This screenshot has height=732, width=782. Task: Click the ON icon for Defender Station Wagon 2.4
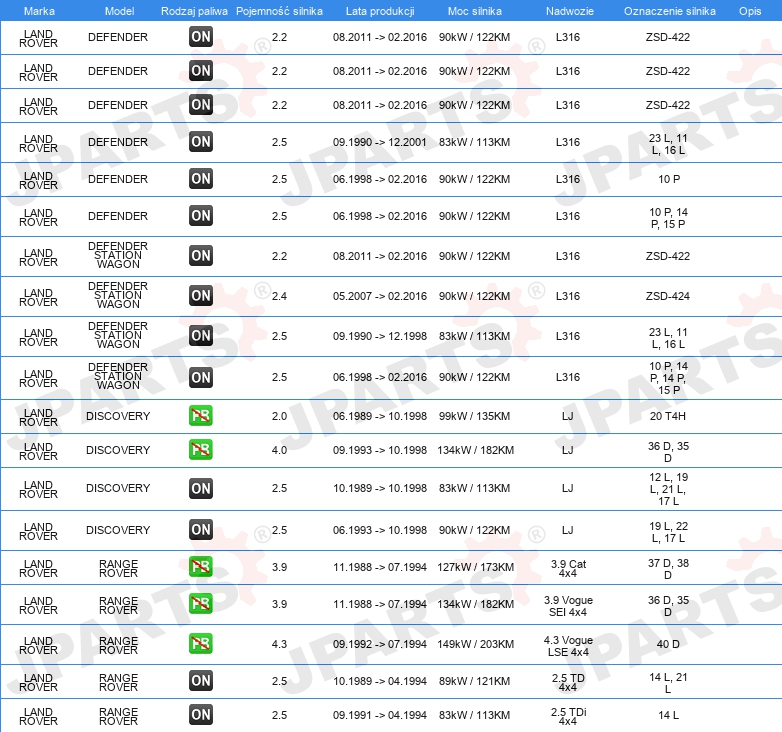[x=201, y=296]
